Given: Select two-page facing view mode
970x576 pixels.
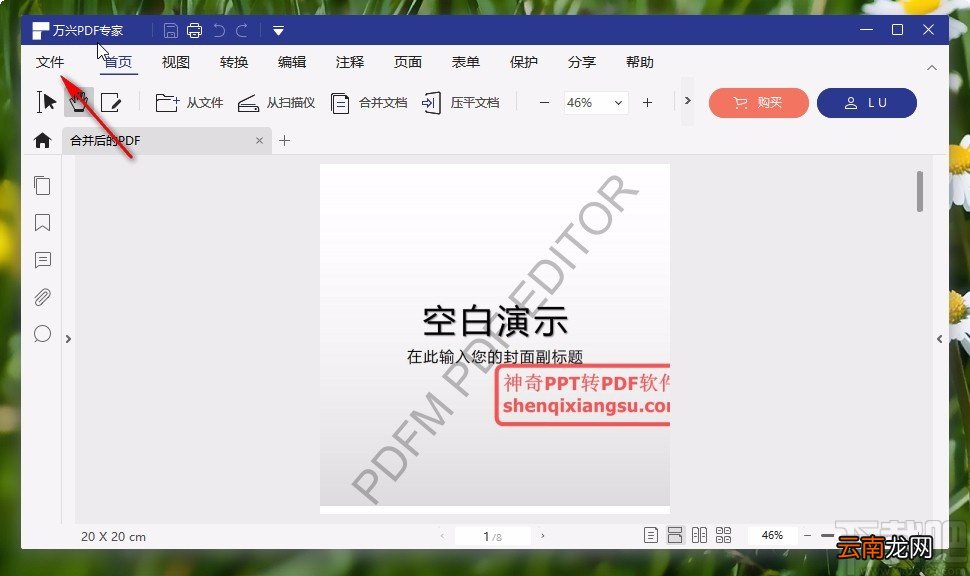Looking at the screenshot, I should pyautogui.click(x=699, y=535).
